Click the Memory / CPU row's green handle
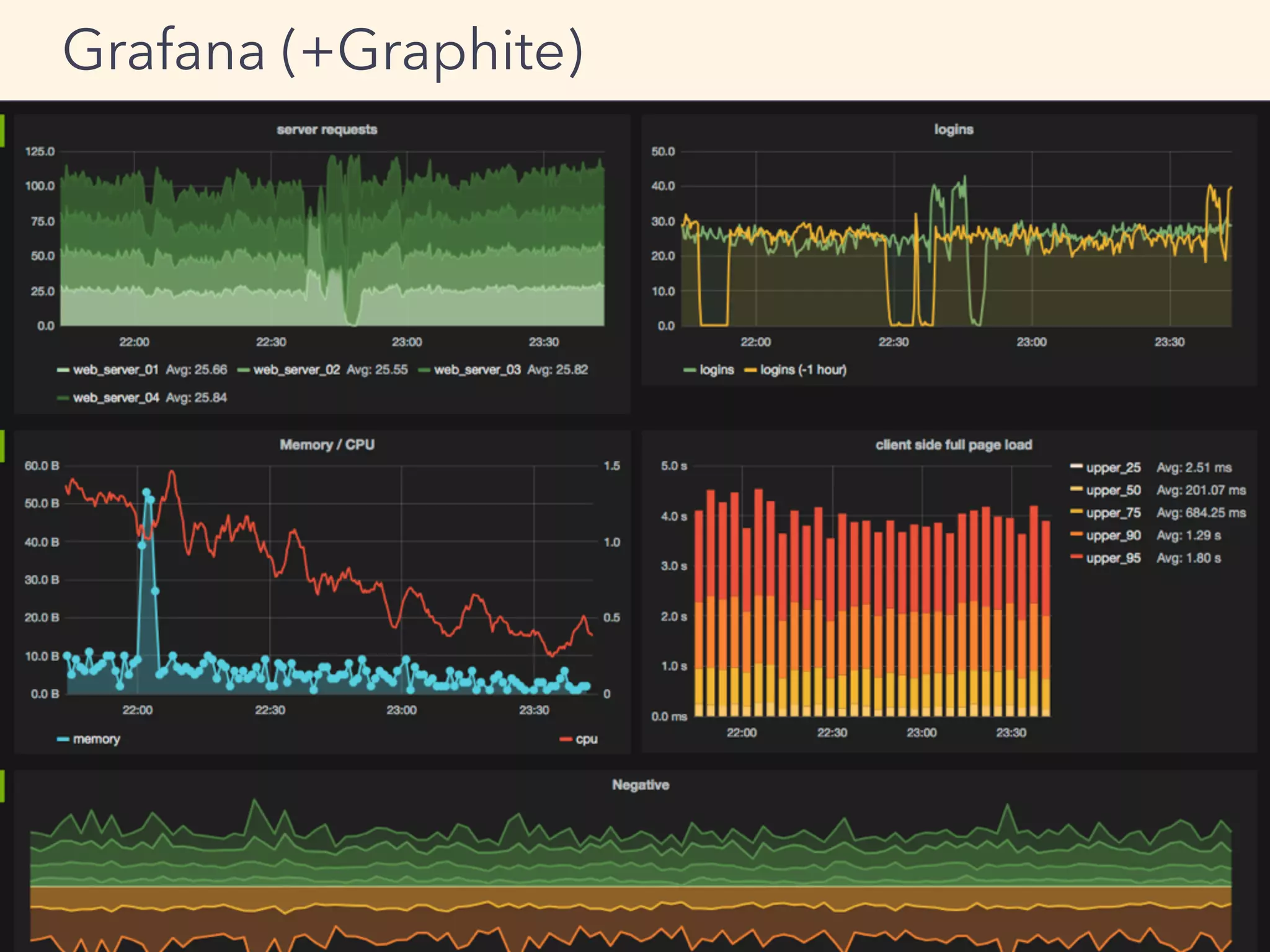This screenshot has height=952, width=1270. [2, 446]
